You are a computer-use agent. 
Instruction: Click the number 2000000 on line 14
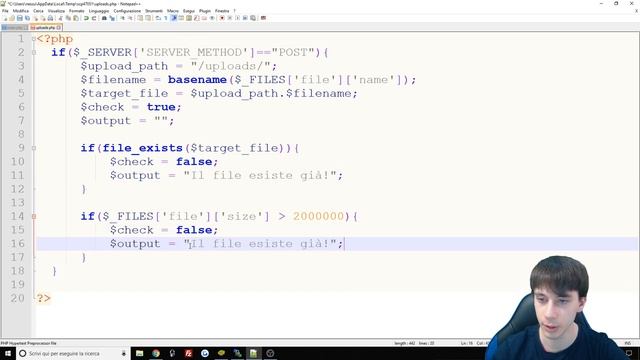point(318,216)
